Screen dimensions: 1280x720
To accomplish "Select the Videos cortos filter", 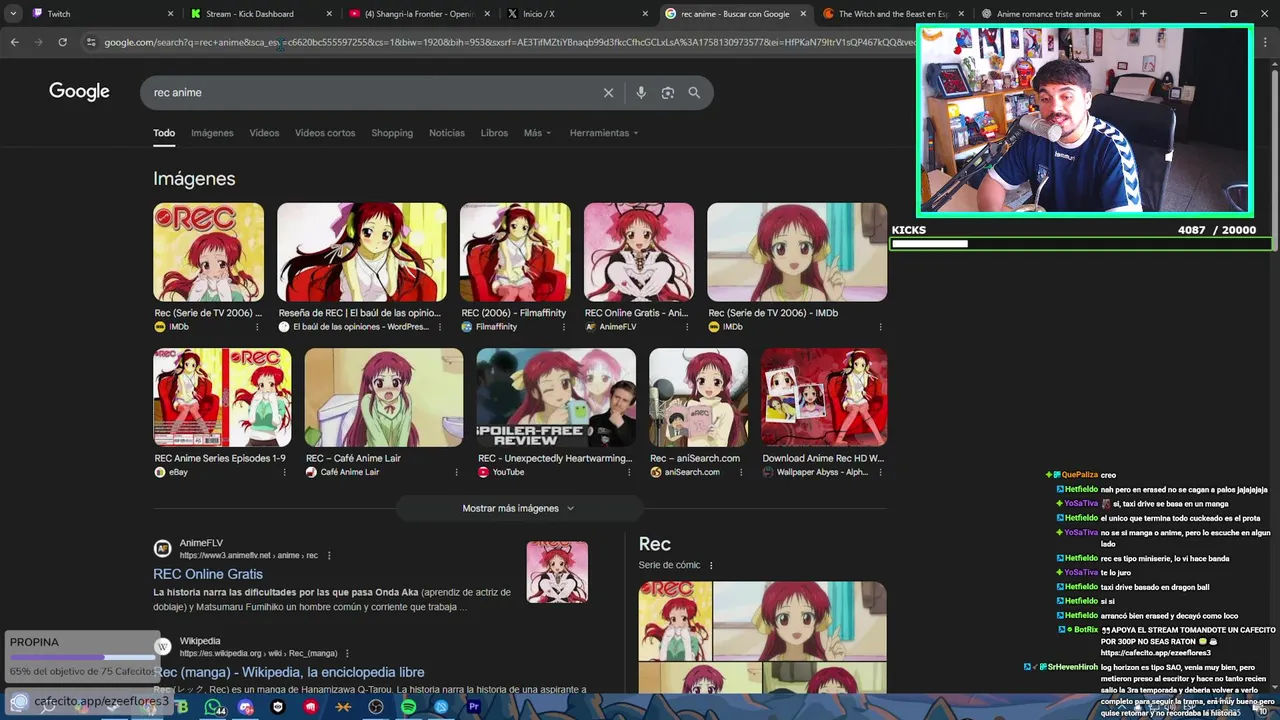I will (x=325, y=133).
